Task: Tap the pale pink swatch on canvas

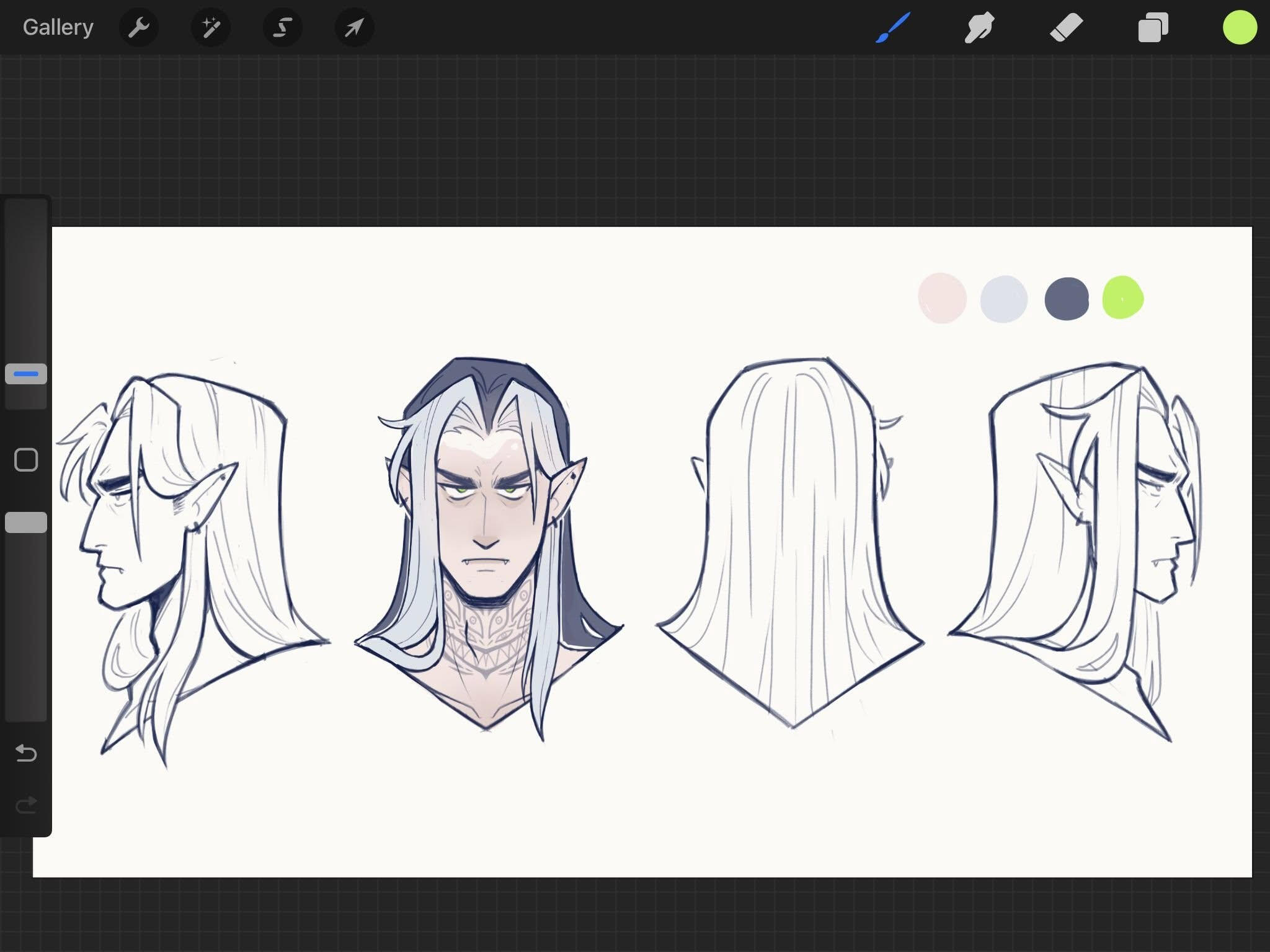Action: click(x=942, y=298)
